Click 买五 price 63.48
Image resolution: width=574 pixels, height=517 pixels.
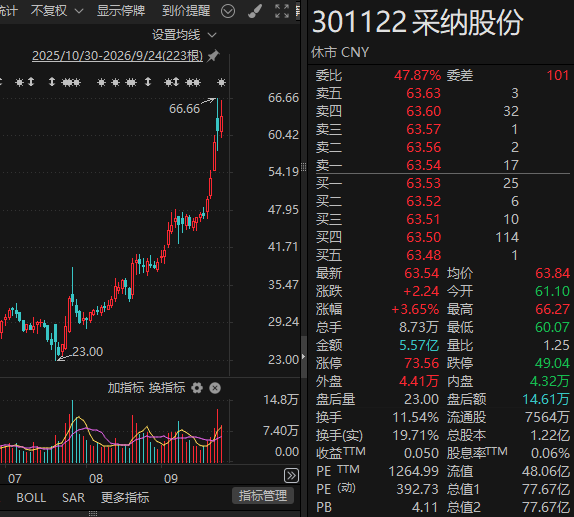(x=424, y=255)
